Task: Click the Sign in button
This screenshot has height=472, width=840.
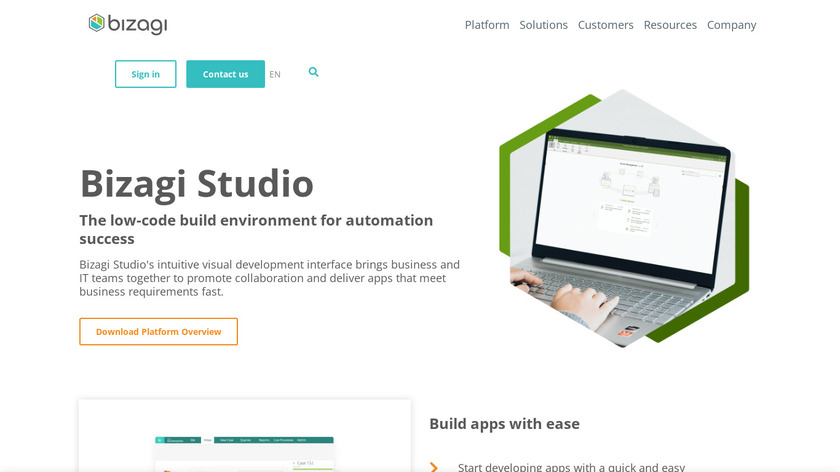Action: click(x=145, y=74)
